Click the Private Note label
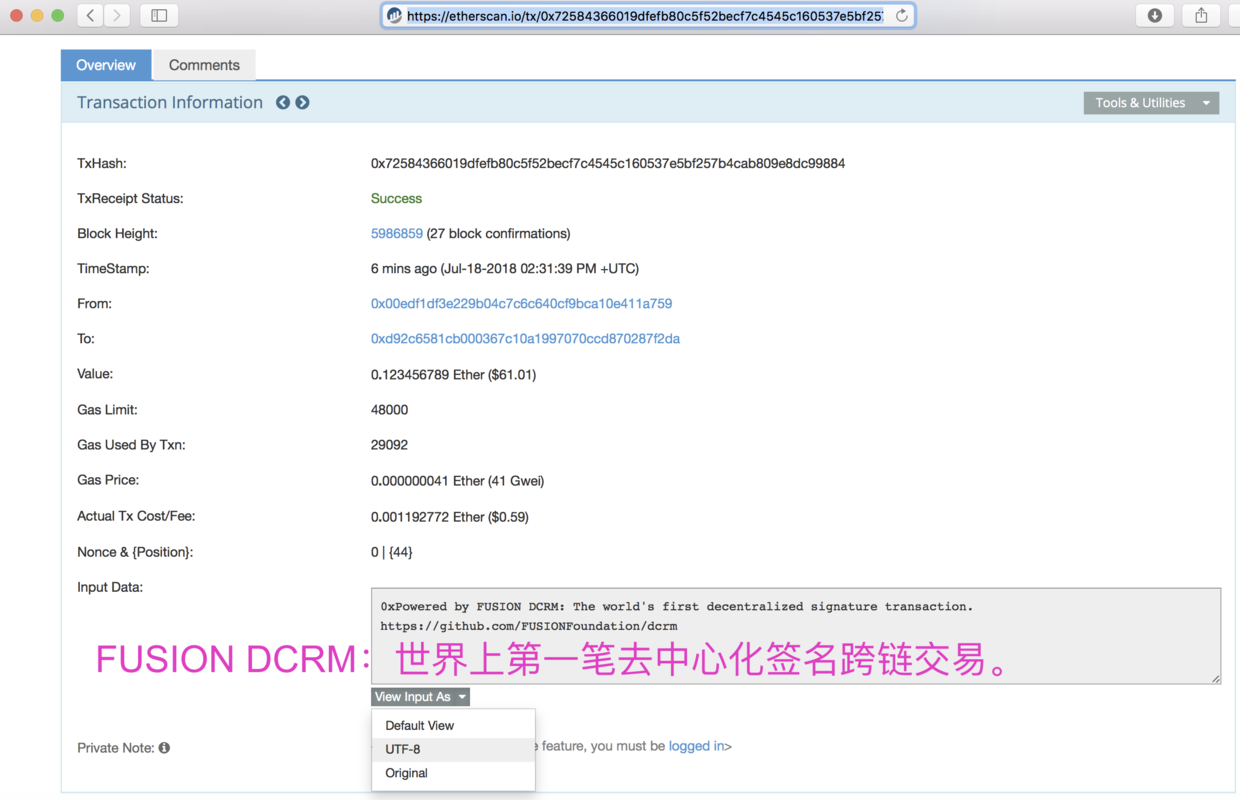This screenshot has width=1240, height=800. coord(116,748)
